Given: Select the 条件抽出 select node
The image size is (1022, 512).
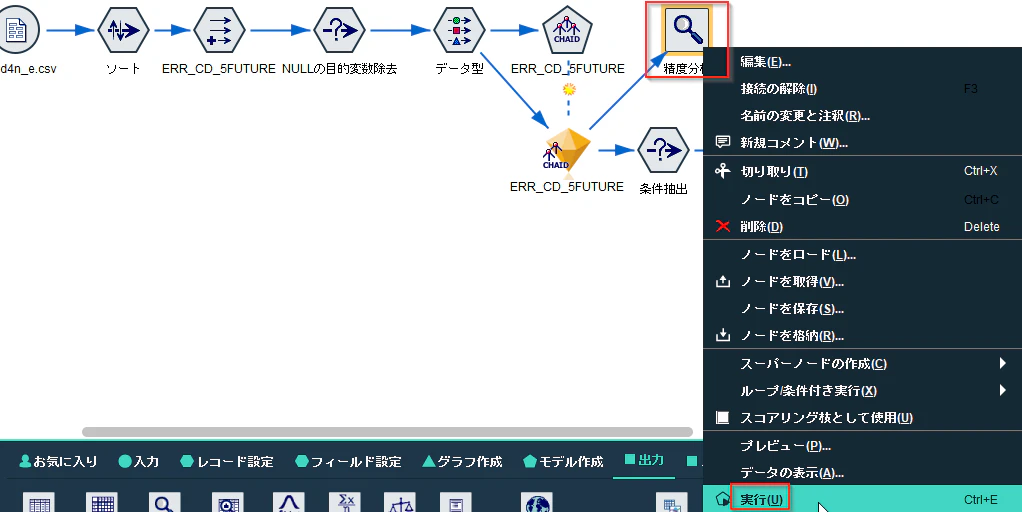Looking at the screenshot, I should pyautogui.click(x=663, y=150).
